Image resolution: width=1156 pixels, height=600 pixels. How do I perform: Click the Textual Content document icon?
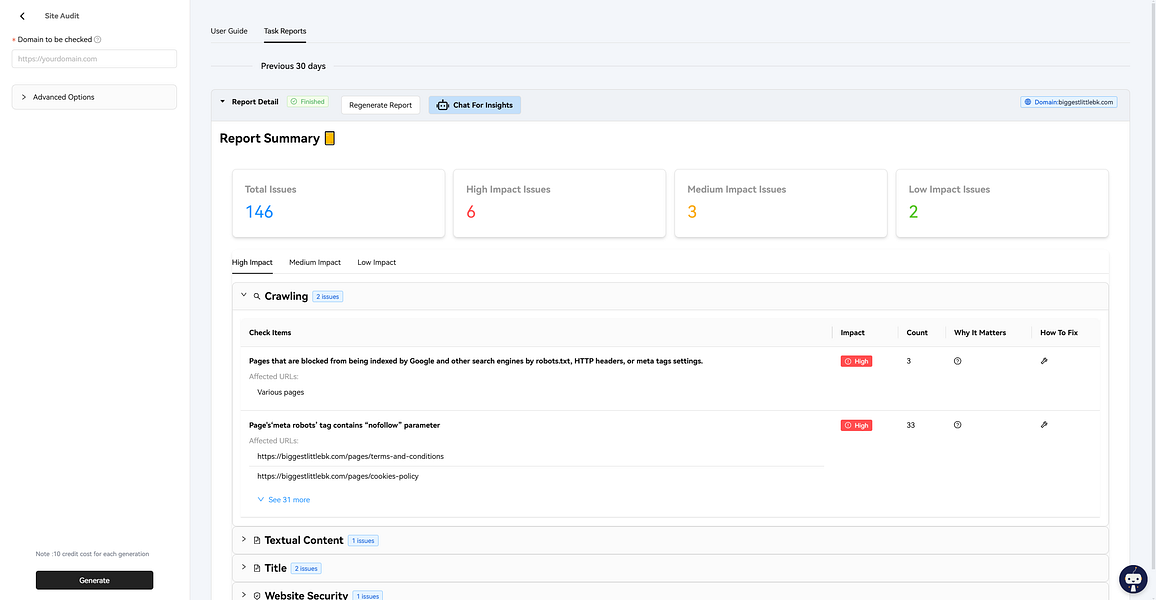click(x=257, y=540)
